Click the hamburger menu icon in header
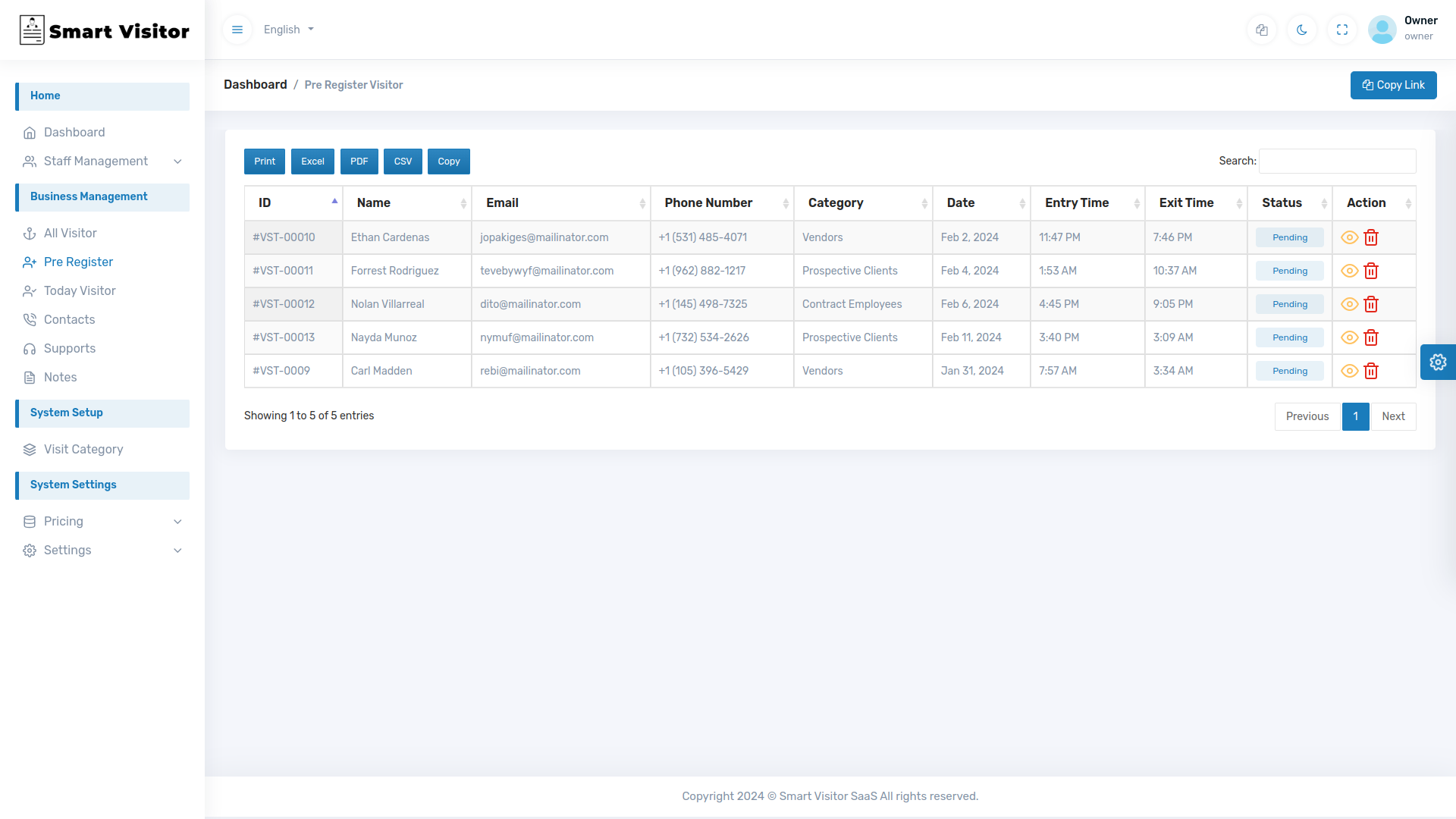Image resolution: width=1456 pixels, height=819 pixels. (237, 30)
